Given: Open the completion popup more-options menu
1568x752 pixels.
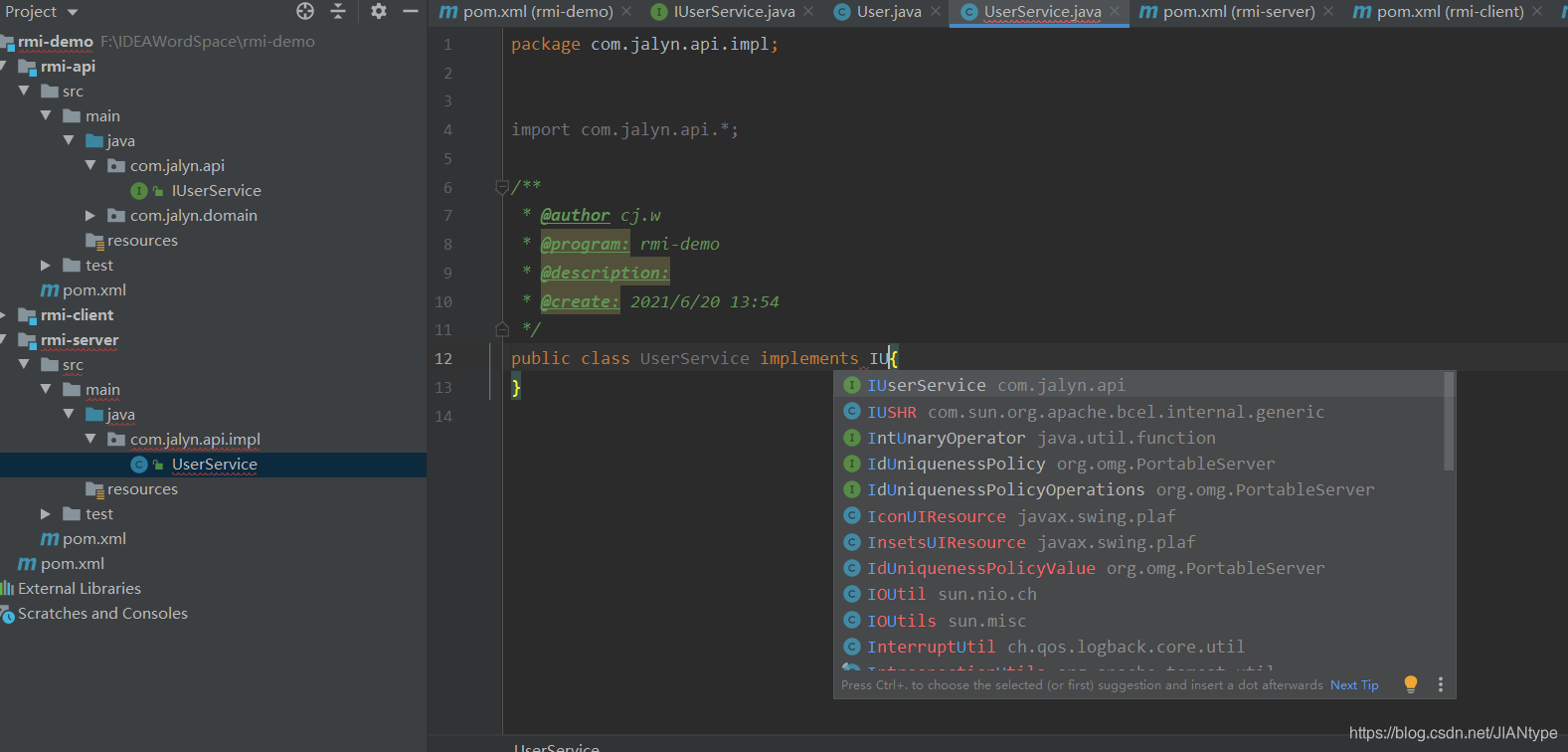Looking at the screenshot, I should 1440,684.
